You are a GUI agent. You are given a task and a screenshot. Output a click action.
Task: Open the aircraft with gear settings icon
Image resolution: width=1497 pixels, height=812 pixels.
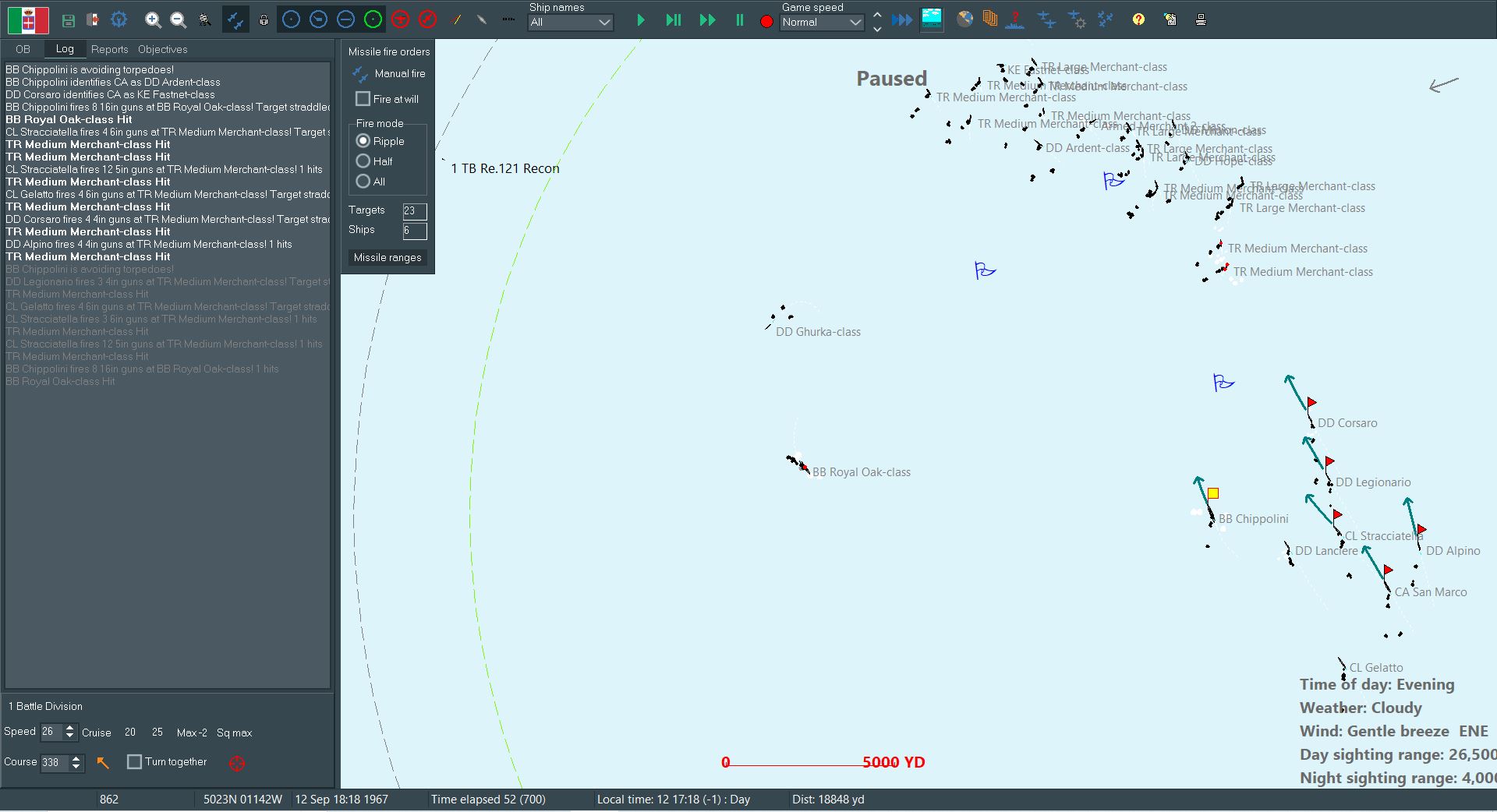(1077, 19)
